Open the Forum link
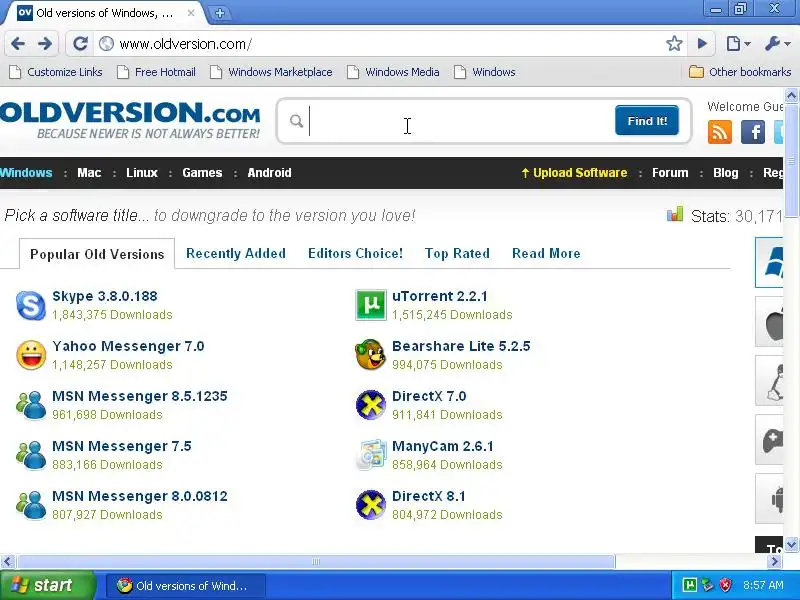The image size is (800, 600). [x=670, y=173]
